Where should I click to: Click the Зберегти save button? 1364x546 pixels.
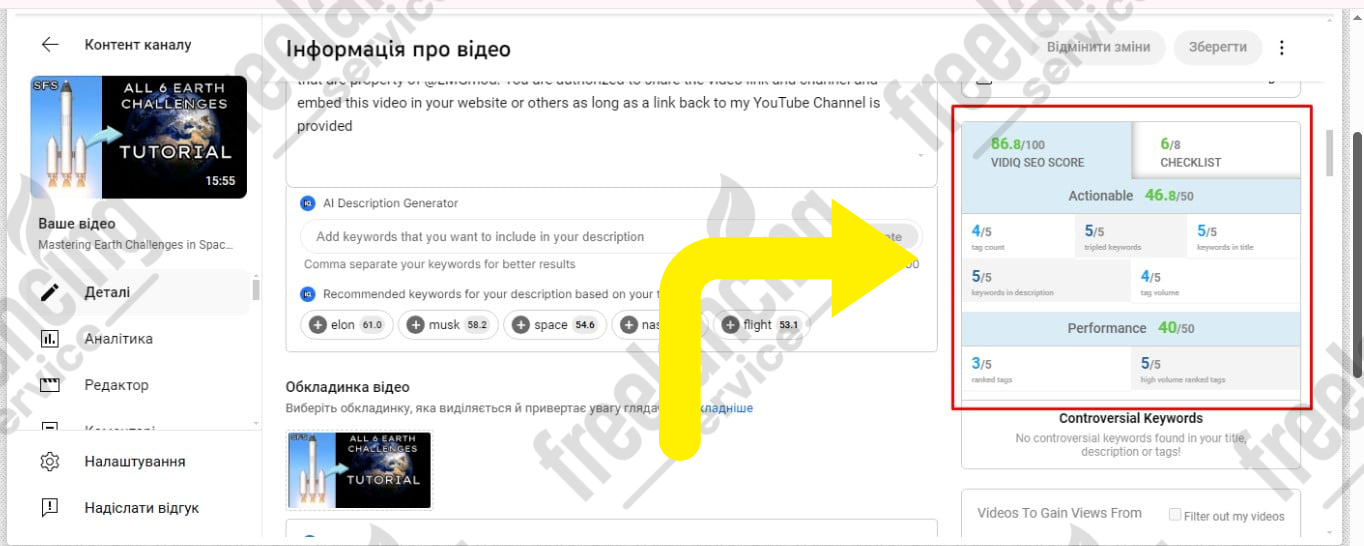1217,47
